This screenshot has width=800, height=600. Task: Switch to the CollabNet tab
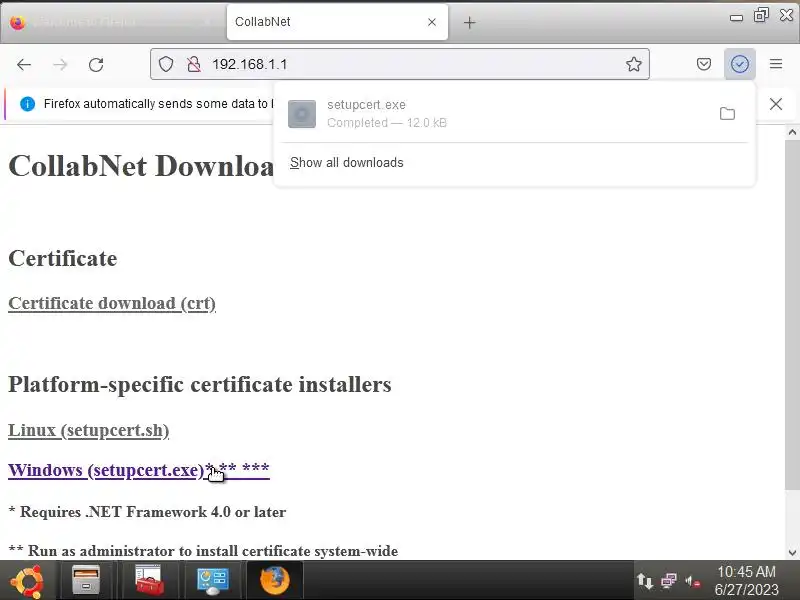[337, 22]
